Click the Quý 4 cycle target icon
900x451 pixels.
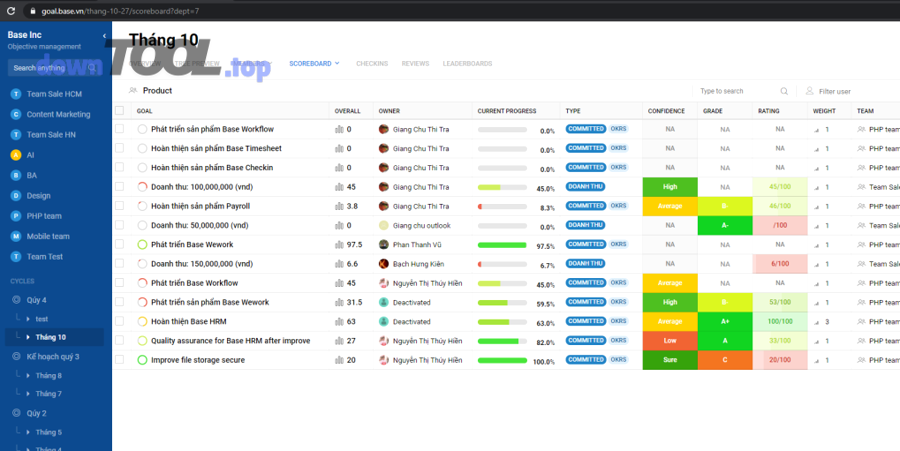[16, 300]
